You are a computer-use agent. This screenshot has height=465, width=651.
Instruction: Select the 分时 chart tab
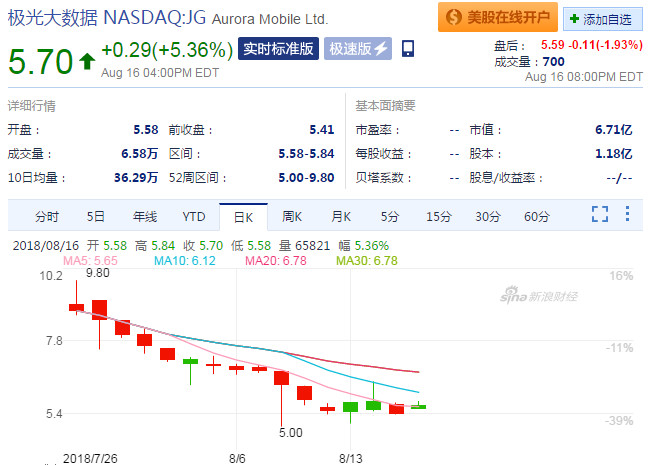tap(47, 217)
